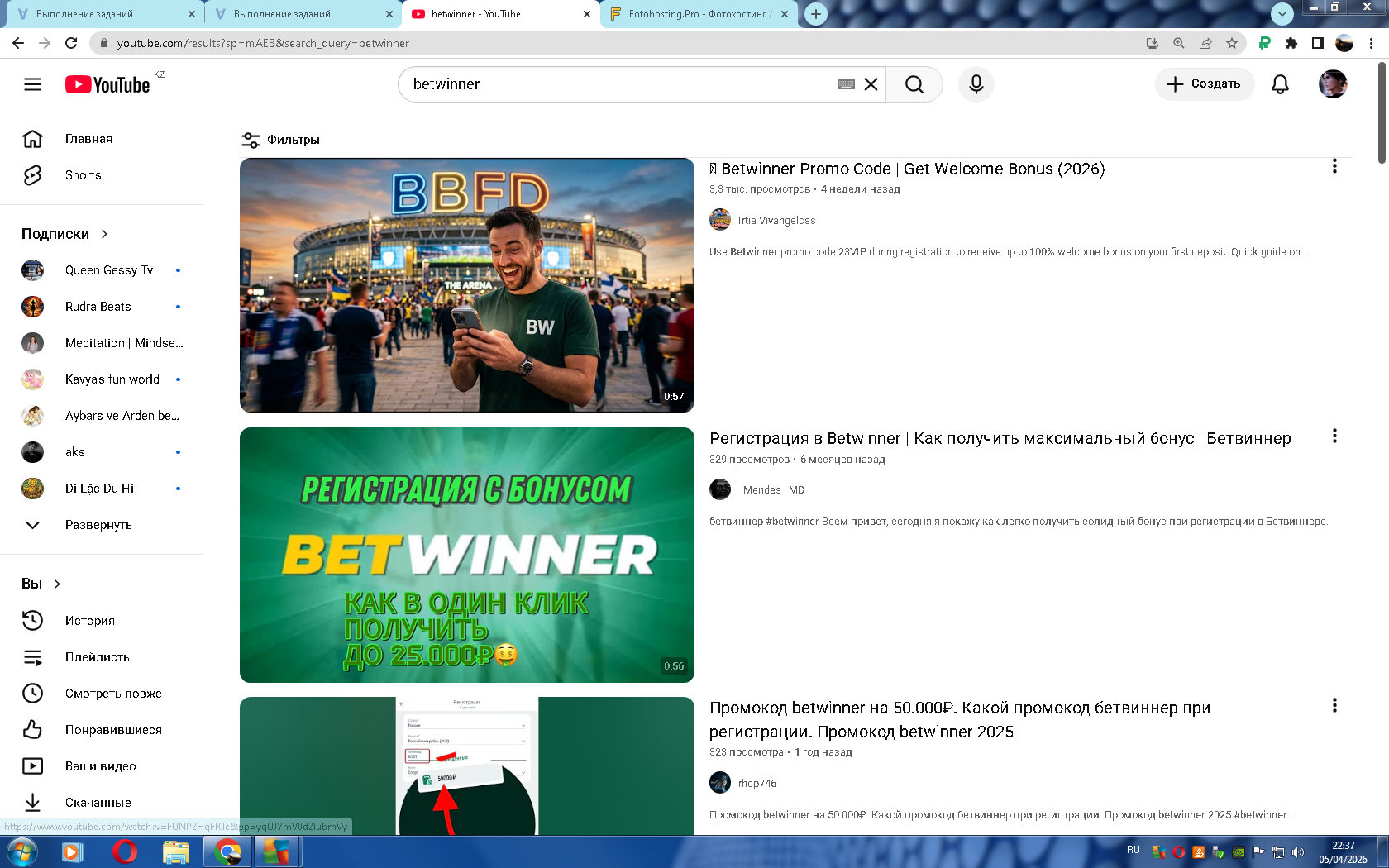The height and width of the screenshot is (868, 1389).
Task: Open Betwinner Promo Code video title
Action: point(907,169)
